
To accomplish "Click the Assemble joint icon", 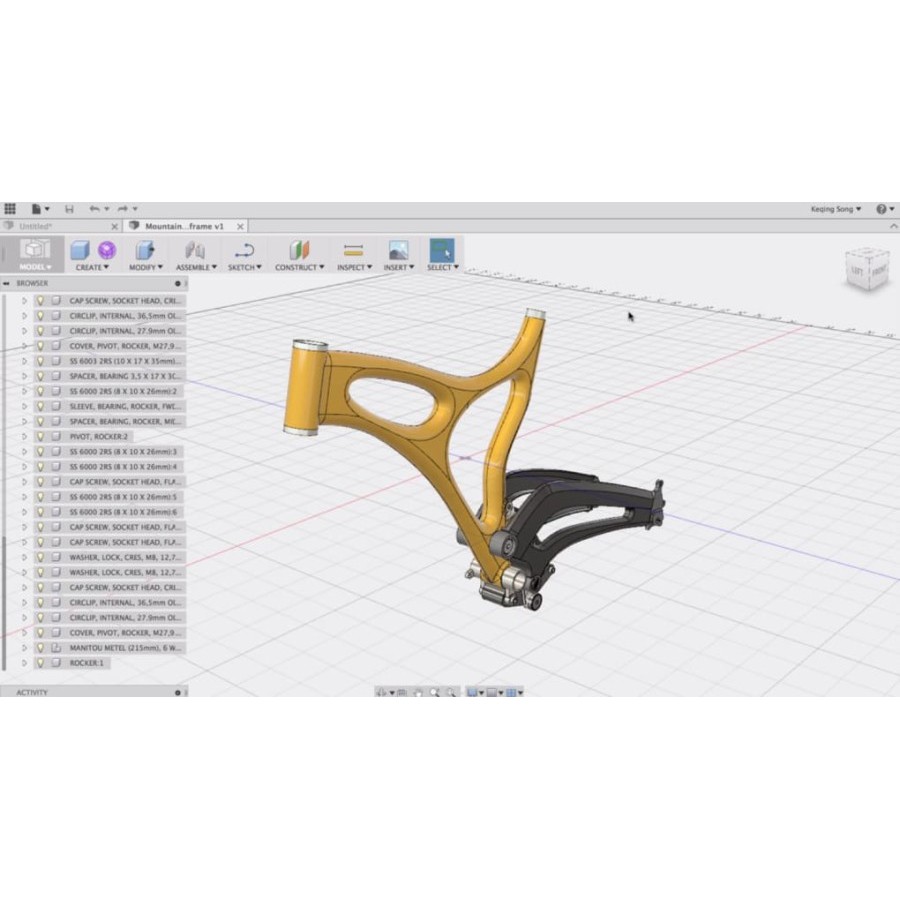I will pos(195,250).
